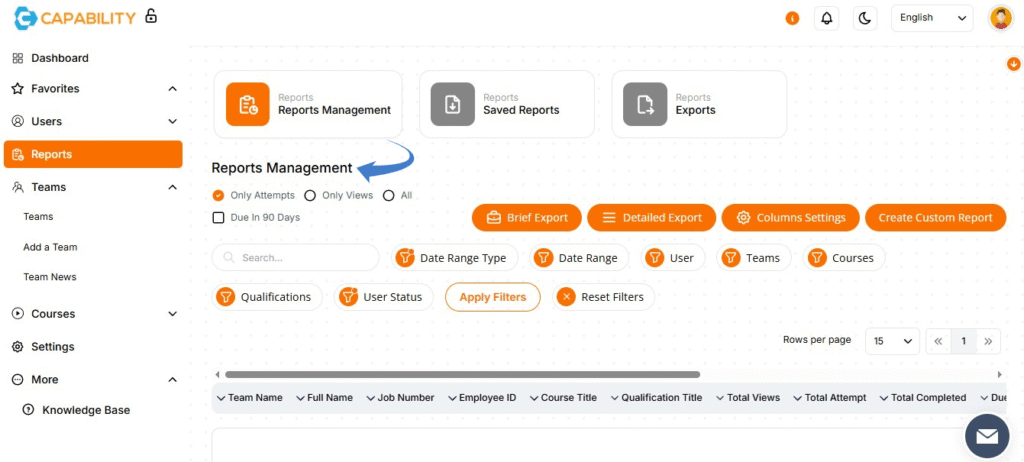Click the Brief Export button
1024x462 pixels.
point(526,218)
